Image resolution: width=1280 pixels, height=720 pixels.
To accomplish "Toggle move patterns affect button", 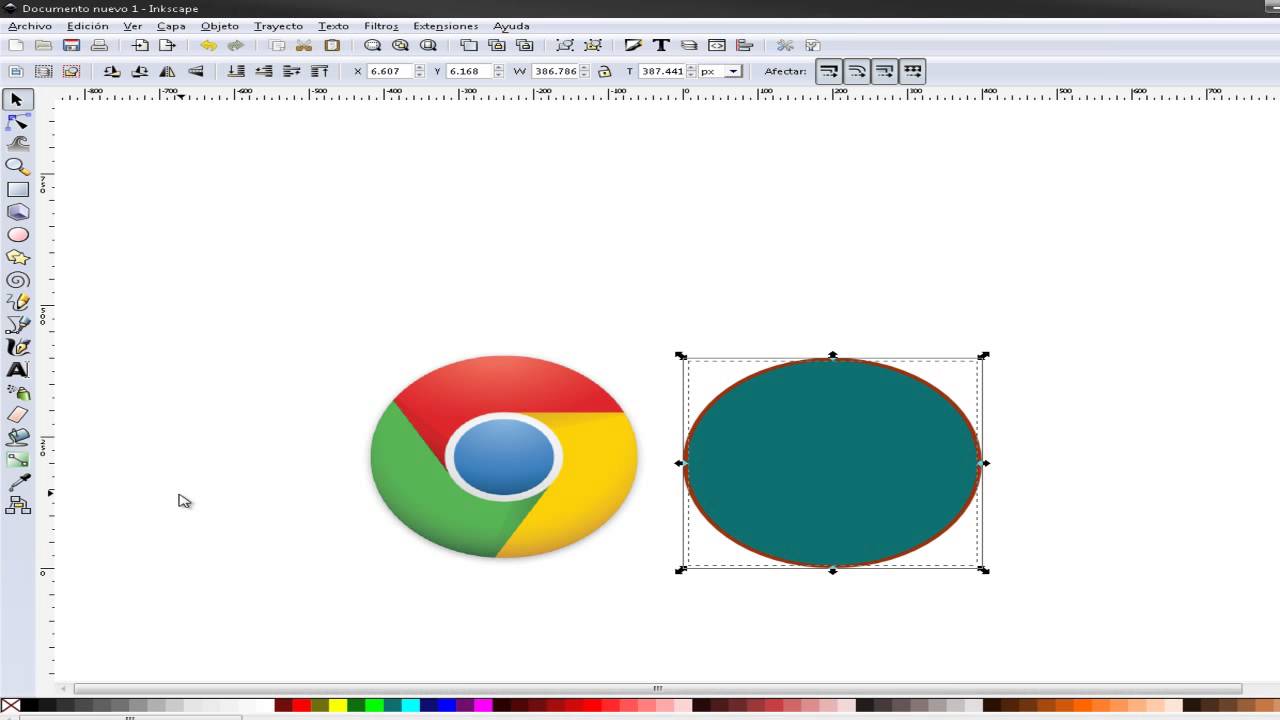I will (912, 71).
